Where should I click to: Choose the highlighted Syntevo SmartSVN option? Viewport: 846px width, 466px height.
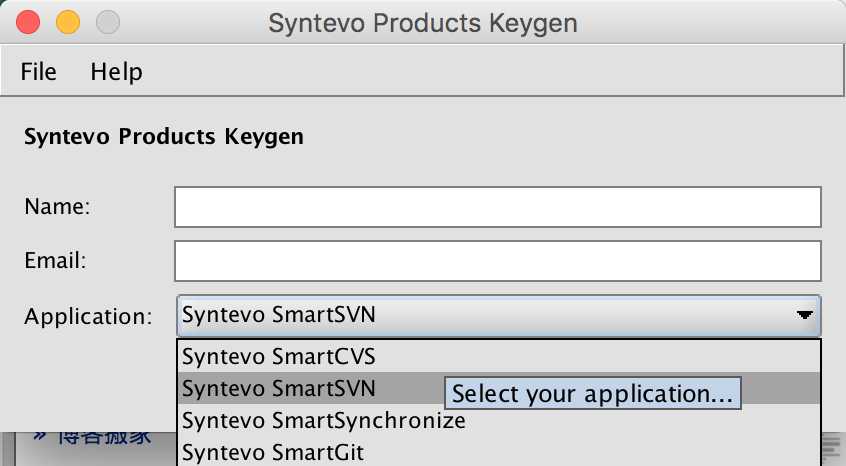pyautogui.click(x=279, y=387)
